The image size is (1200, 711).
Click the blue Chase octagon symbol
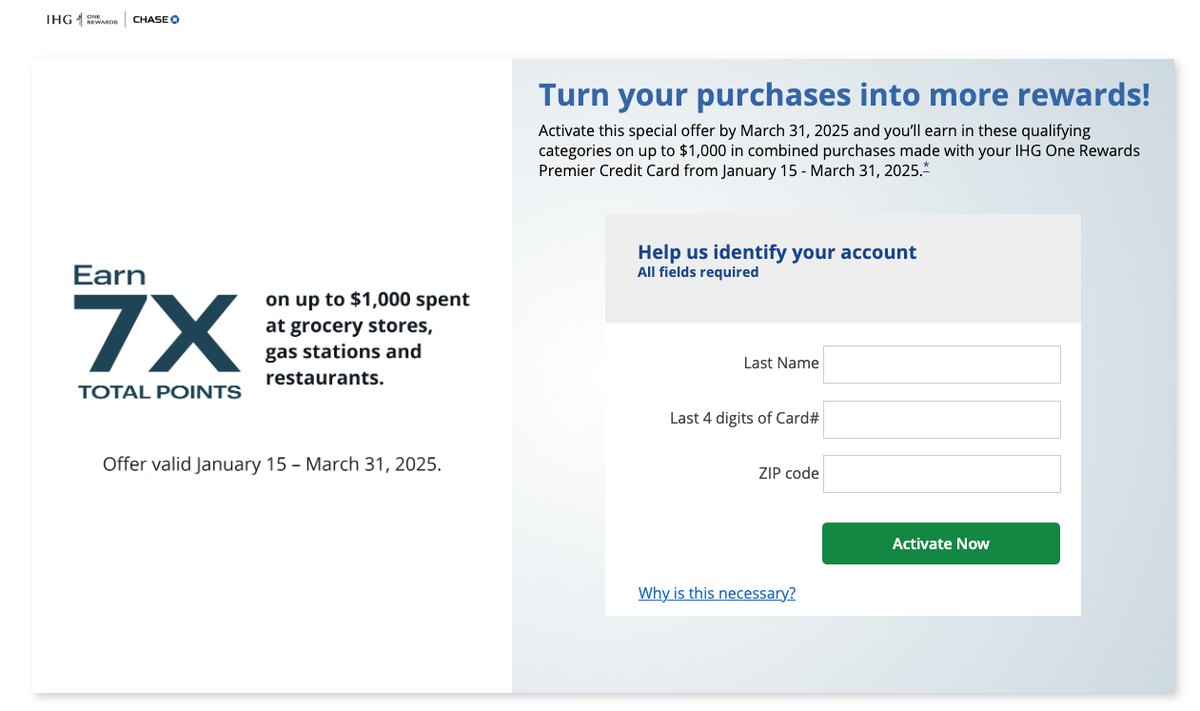[173, 18]
